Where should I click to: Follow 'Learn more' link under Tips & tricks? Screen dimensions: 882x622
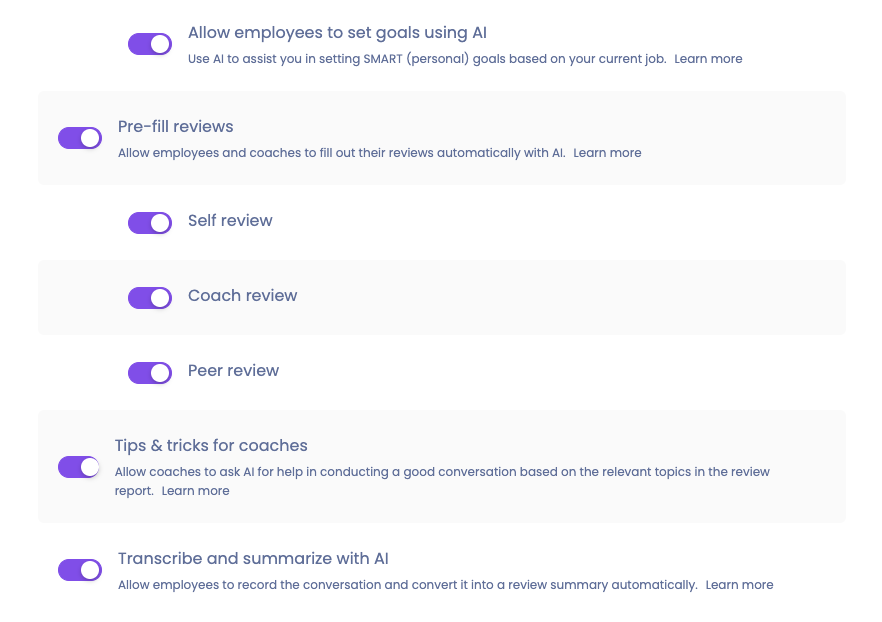195,491
